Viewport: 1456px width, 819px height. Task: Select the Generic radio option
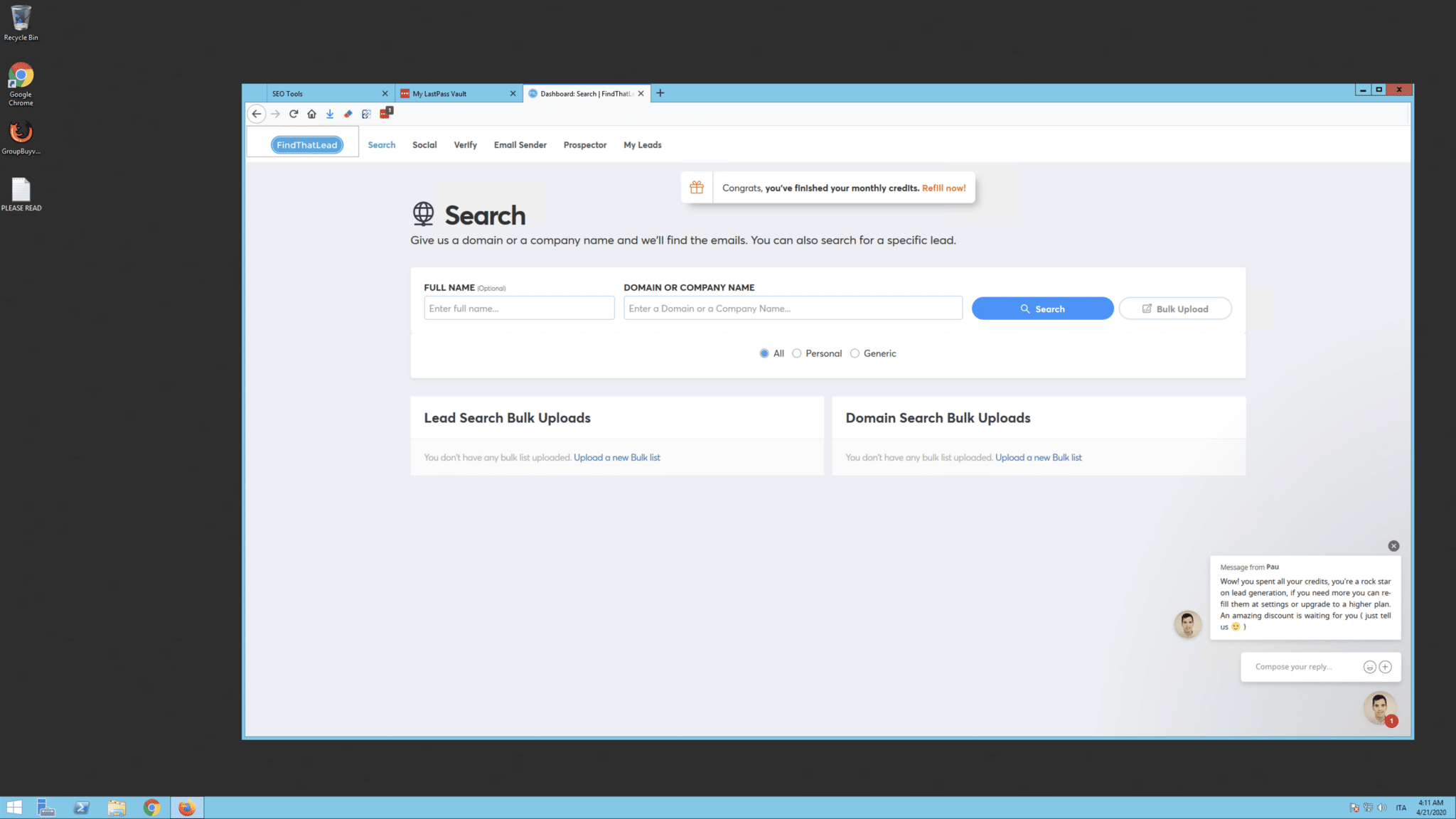855,353
